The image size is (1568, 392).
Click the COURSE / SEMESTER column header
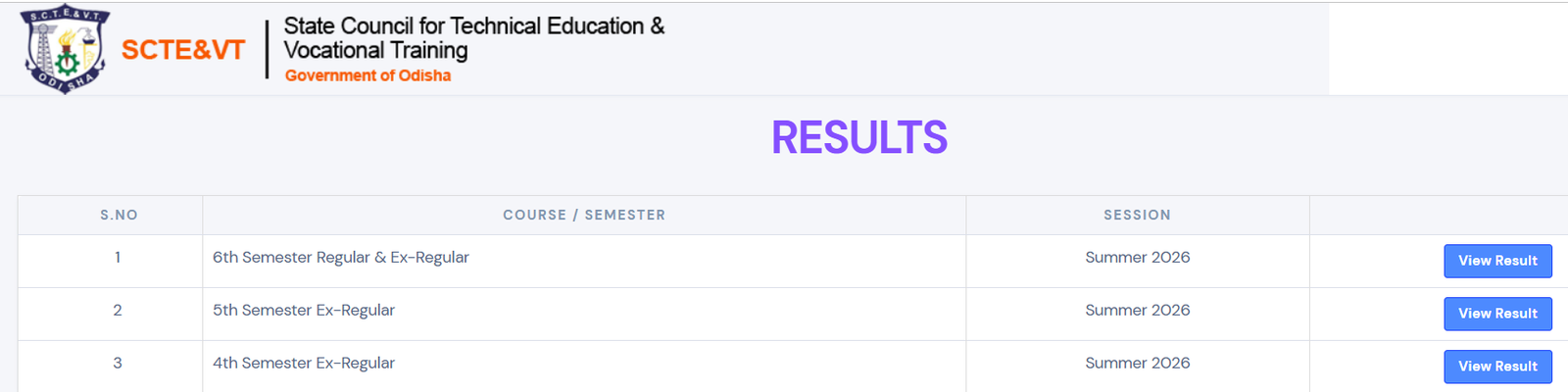pos(584,215)
